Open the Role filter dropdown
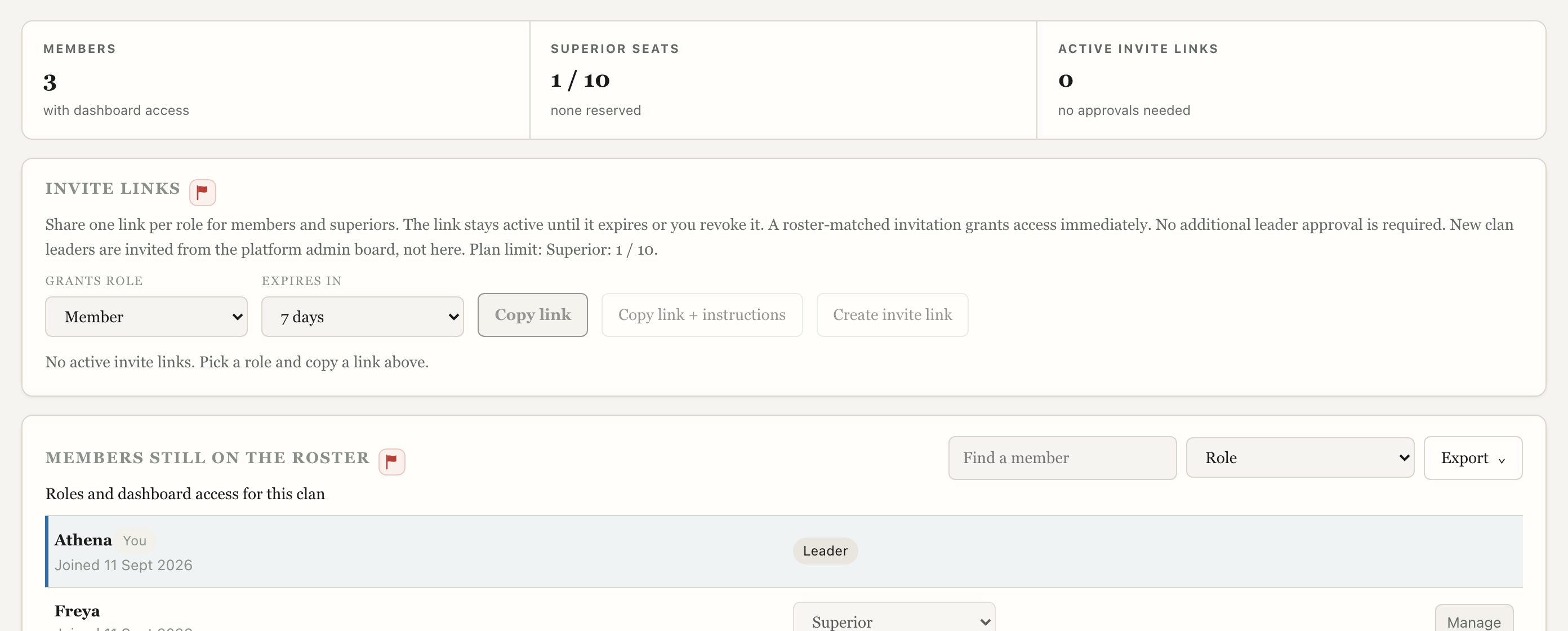This screenshot has height=631, width=1568. pos(1299,457)
